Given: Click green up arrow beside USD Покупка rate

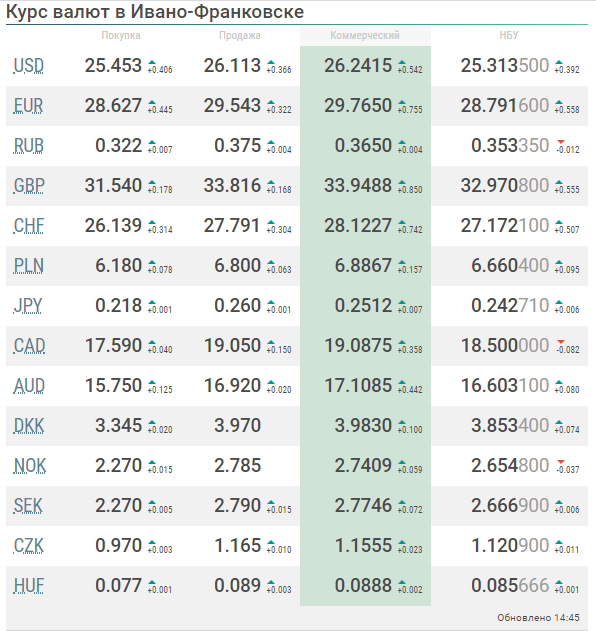Looking at the screenshot, I should [x=152, y=62].
